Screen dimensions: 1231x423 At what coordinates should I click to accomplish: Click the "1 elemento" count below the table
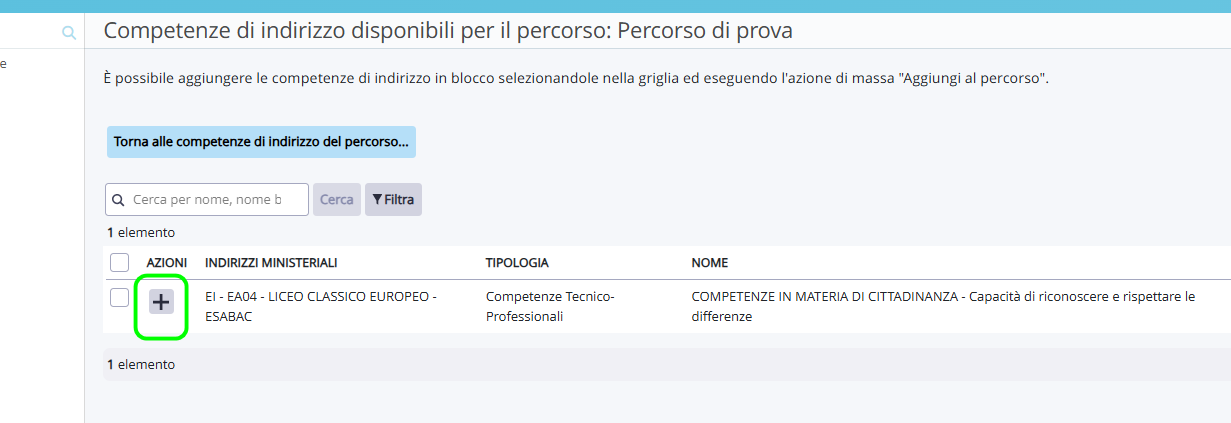pos(141,365)
